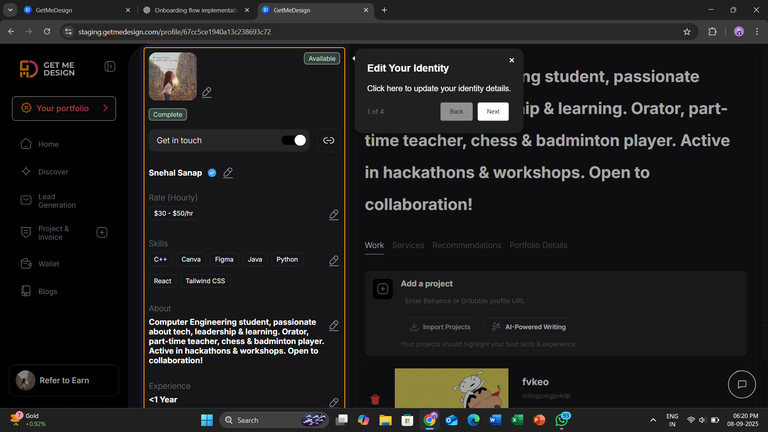Click the plus icon beside Project & invoice
This screenshot has height=432, width=768.
tap(102, 233)
